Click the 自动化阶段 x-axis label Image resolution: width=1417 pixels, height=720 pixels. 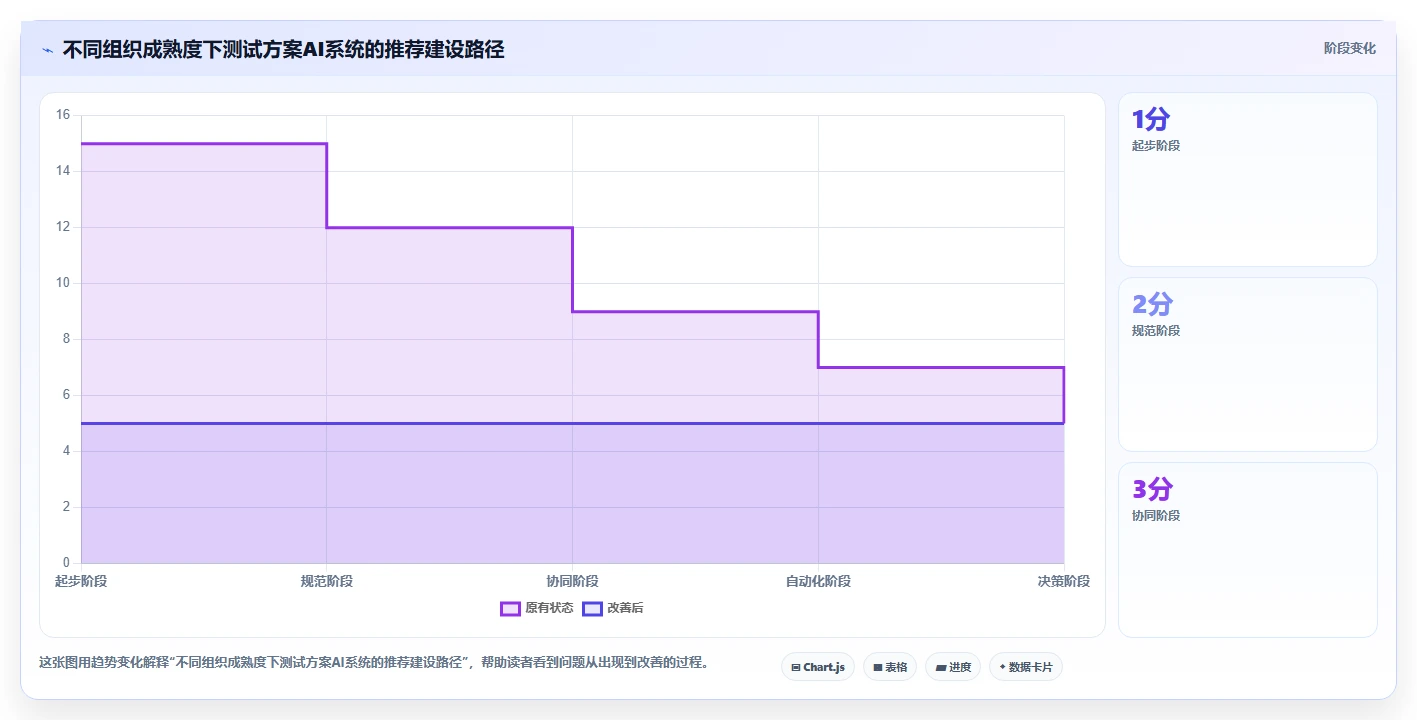tap(818, 581)
